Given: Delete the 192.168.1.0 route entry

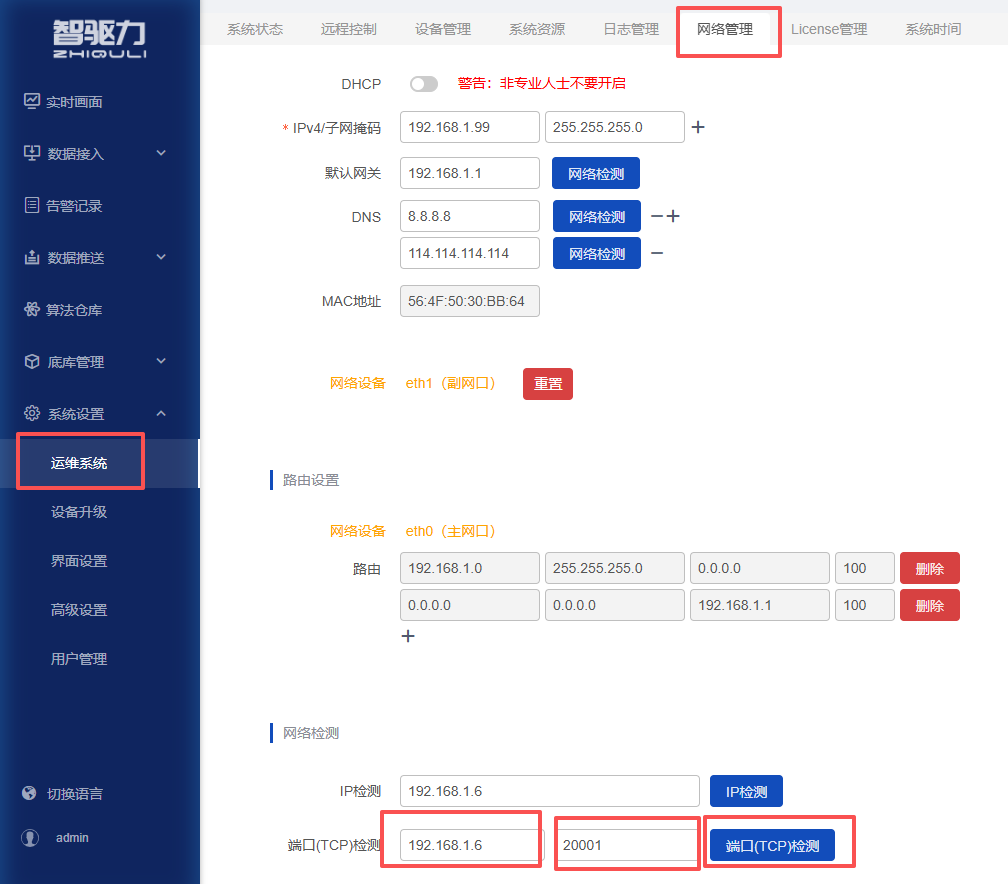Looking at the screenshot, I should click(929, 568).
